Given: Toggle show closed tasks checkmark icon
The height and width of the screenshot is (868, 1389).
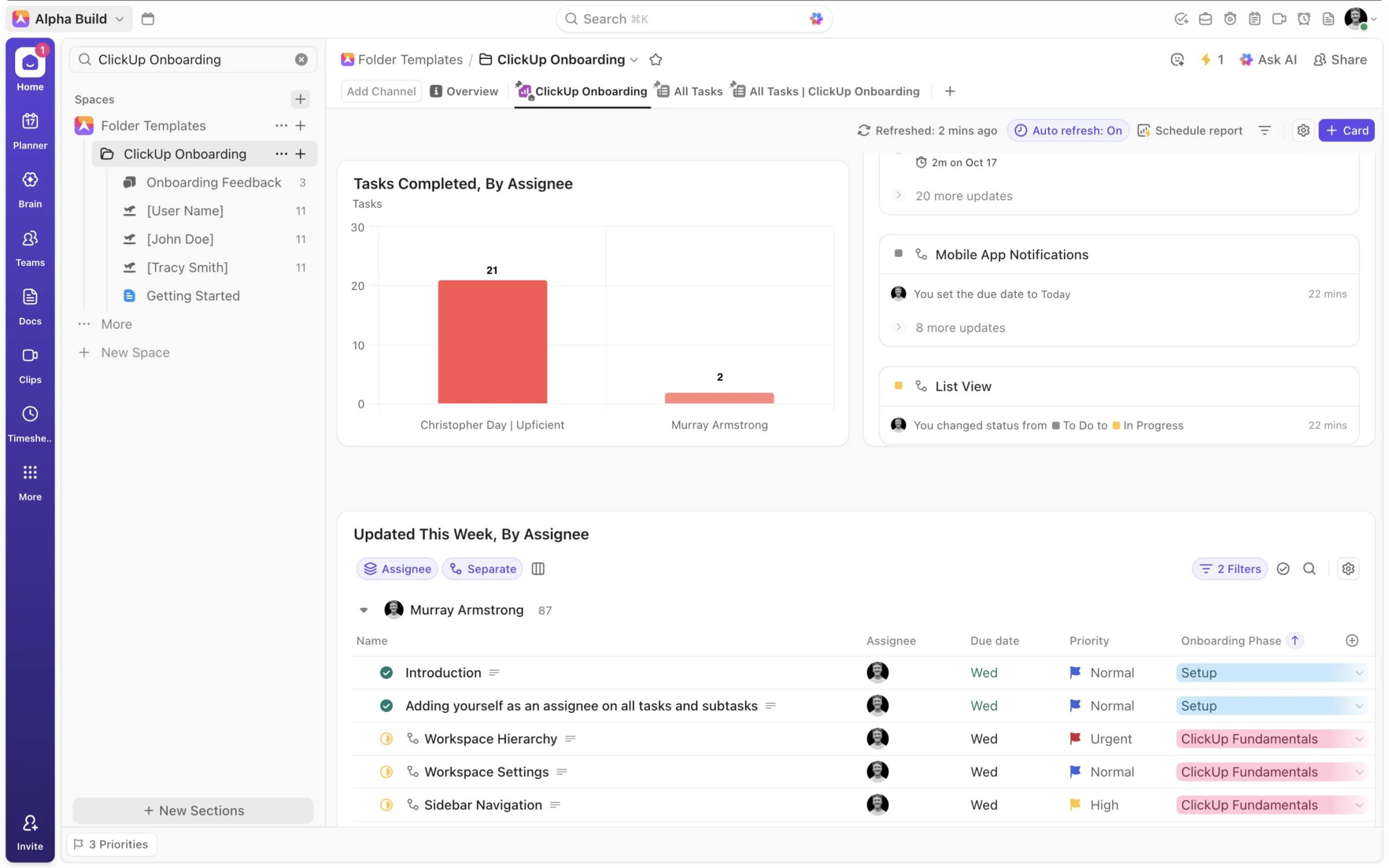Looking at the screenshot, I should 1283,569.
